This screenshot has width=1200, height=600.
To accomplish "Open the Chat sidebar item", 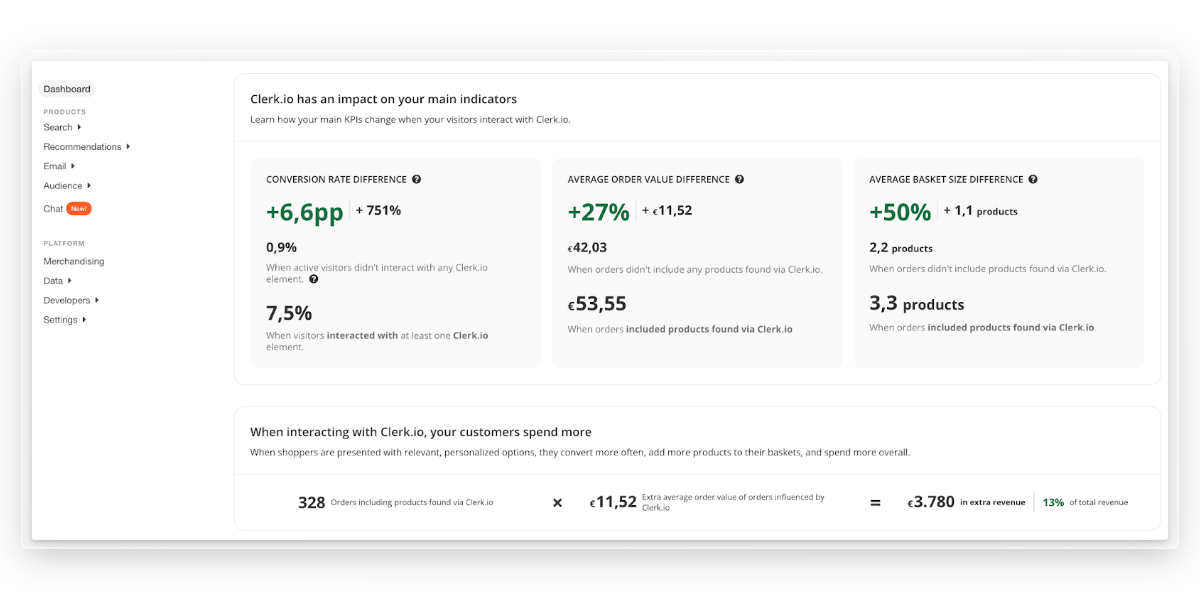I will 53,209.
